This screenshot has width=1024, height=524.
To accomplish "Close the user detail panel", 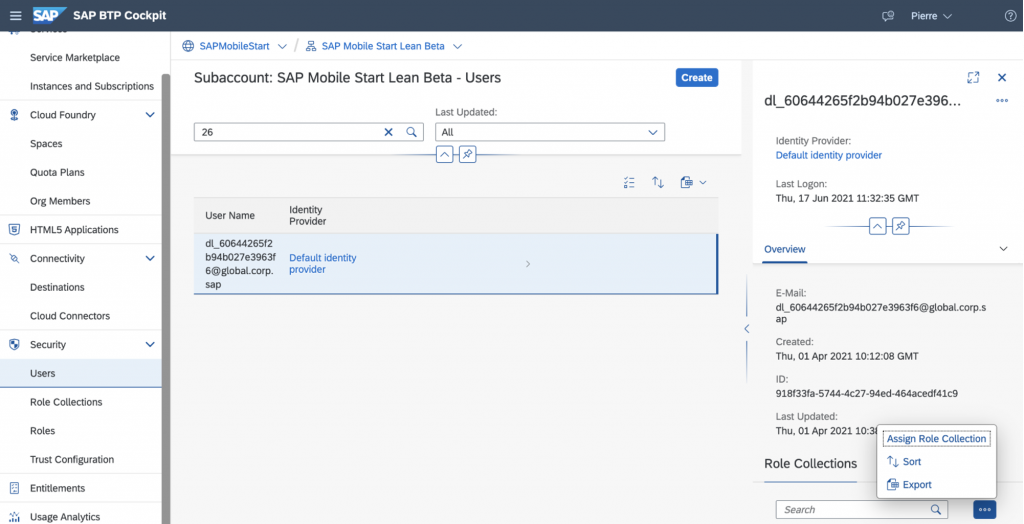I will tap(1002, 78).
